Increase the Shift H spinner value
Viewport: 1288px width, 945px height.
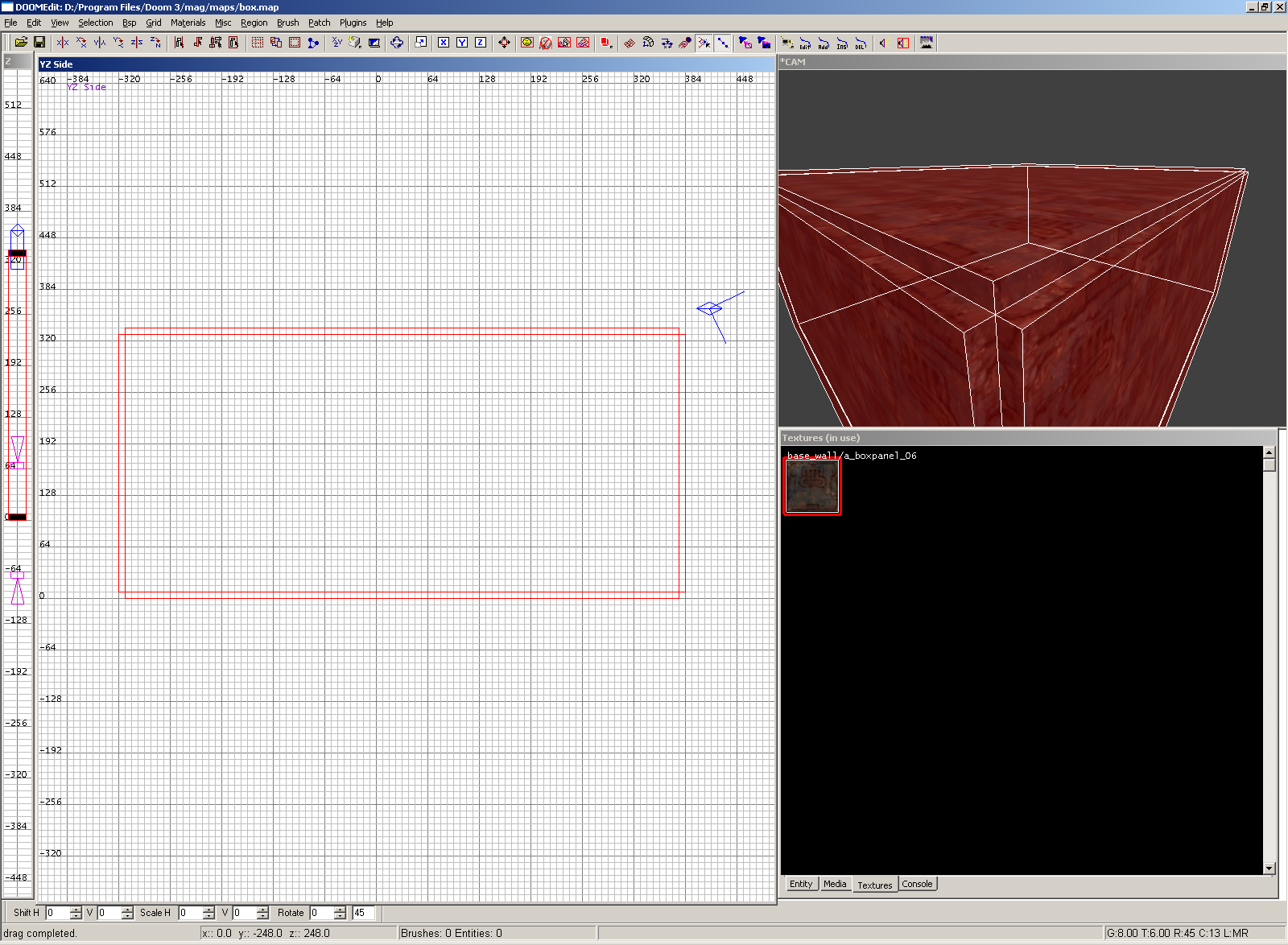pyautogui.click(x=76, y=909)
